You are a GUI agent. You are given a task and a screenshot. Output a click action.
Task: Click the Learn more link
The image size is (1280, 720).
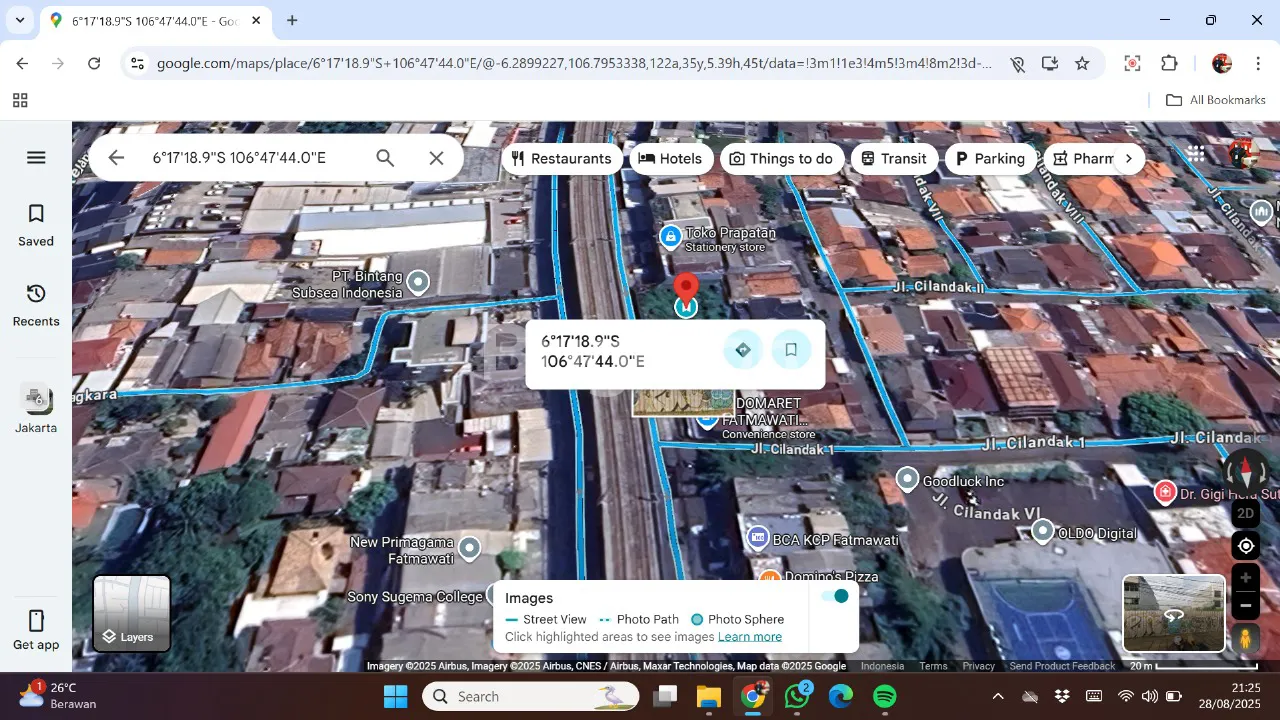[x=750, y=637]
